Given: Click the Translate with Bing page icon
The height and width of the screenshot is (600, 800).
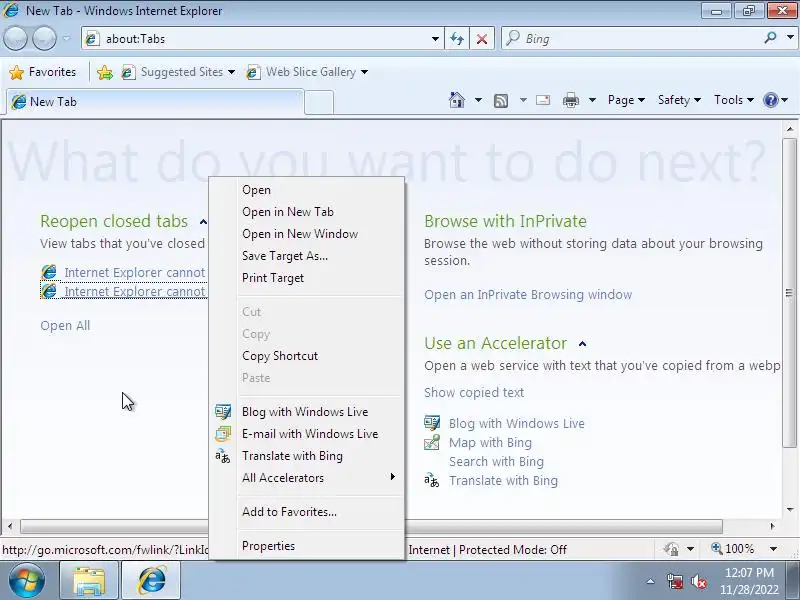Looking at the screenshot, I should click(432, 481).
